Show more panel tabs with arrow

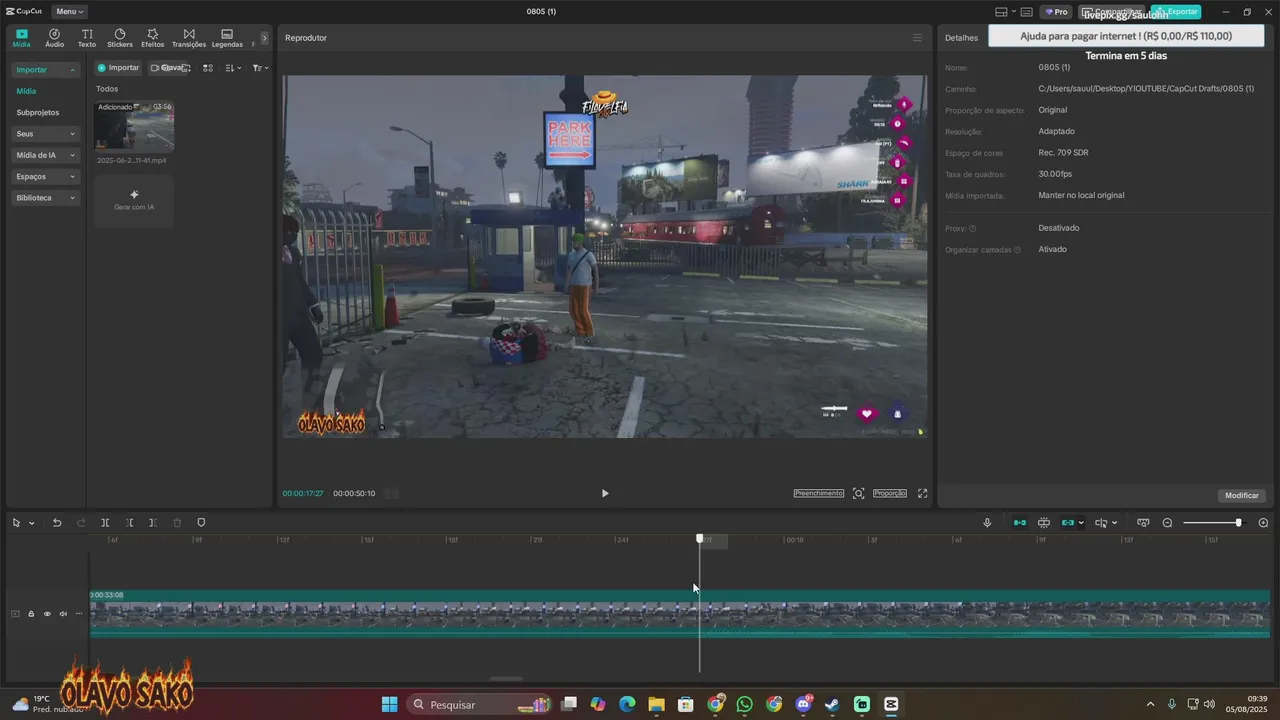[x=265, y=38]
